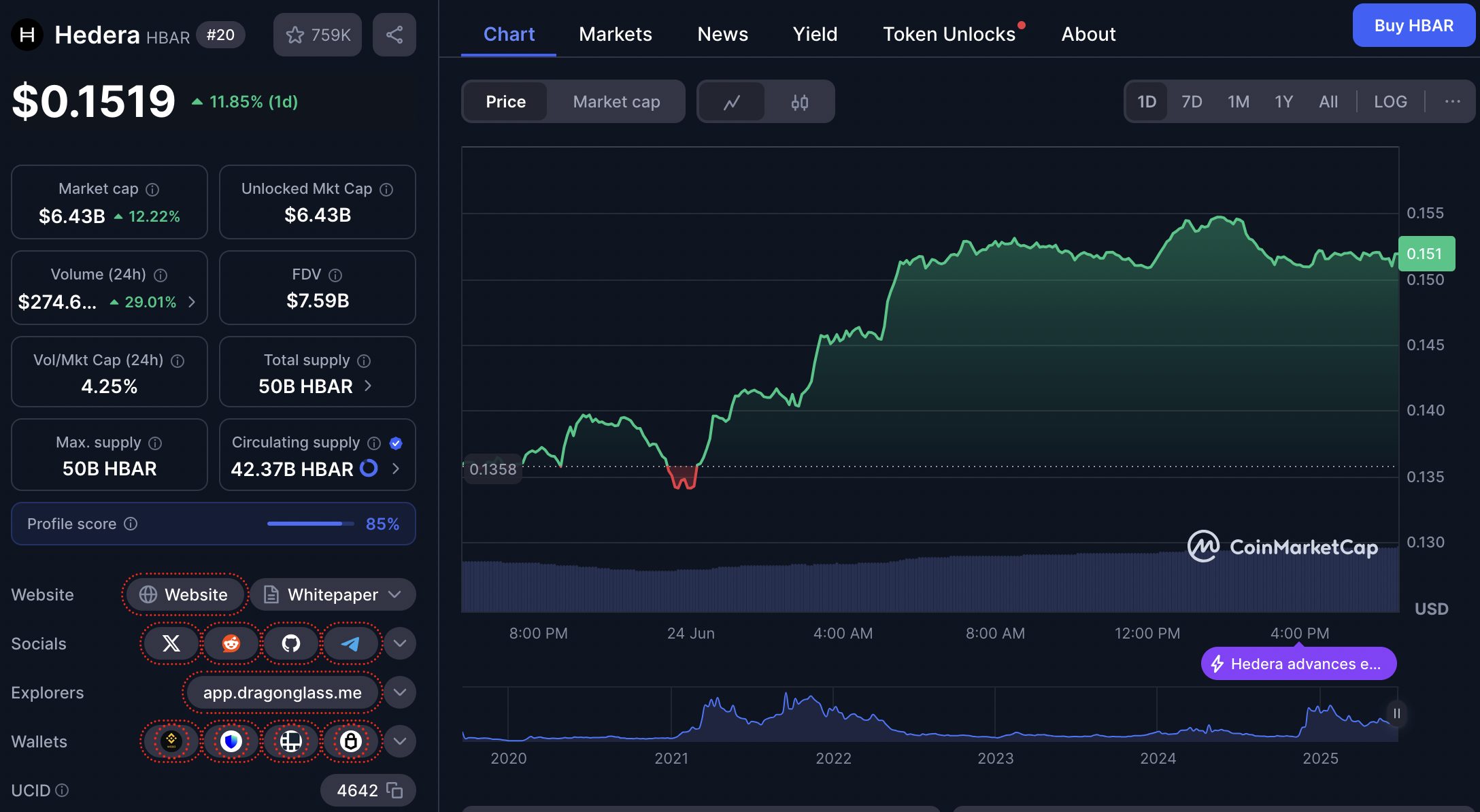Open the News tab
The image size is (1480, 812).
pos(722,34)
